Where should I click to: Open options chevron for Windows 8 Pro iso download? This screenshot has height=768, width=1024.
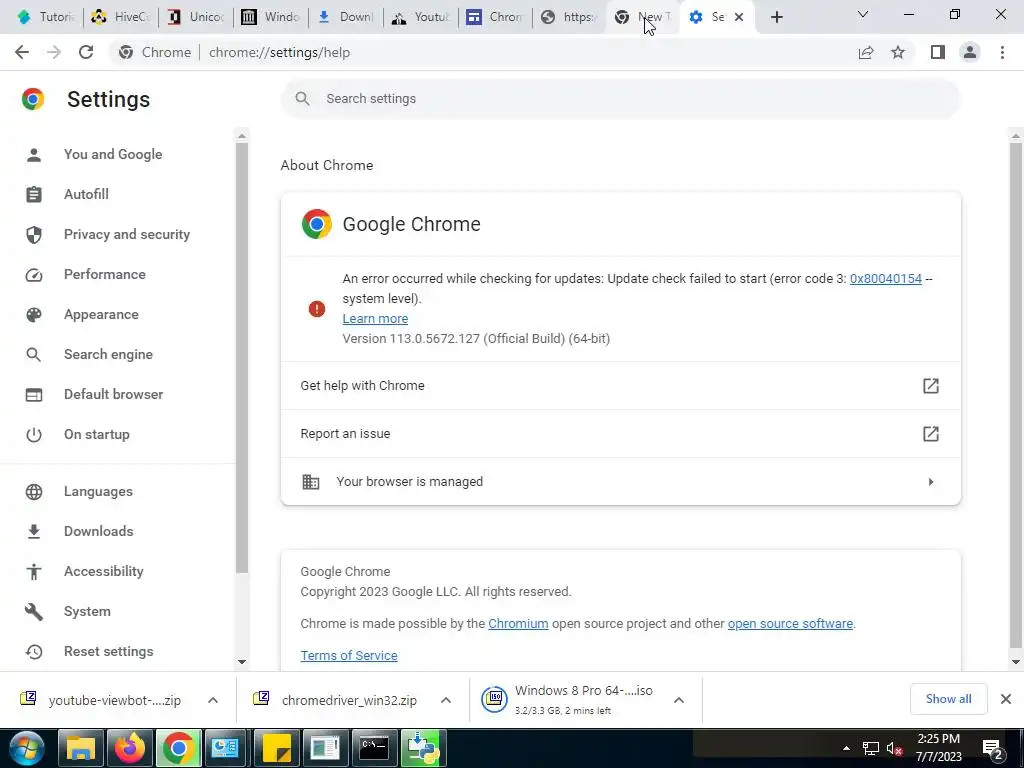pos(679,700)
